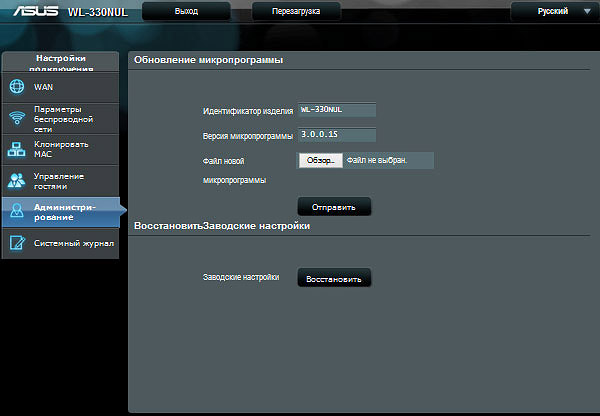Click the Идентификатор изделия label
Viewport: 600px width, 416px height.
tap(248, 111)
